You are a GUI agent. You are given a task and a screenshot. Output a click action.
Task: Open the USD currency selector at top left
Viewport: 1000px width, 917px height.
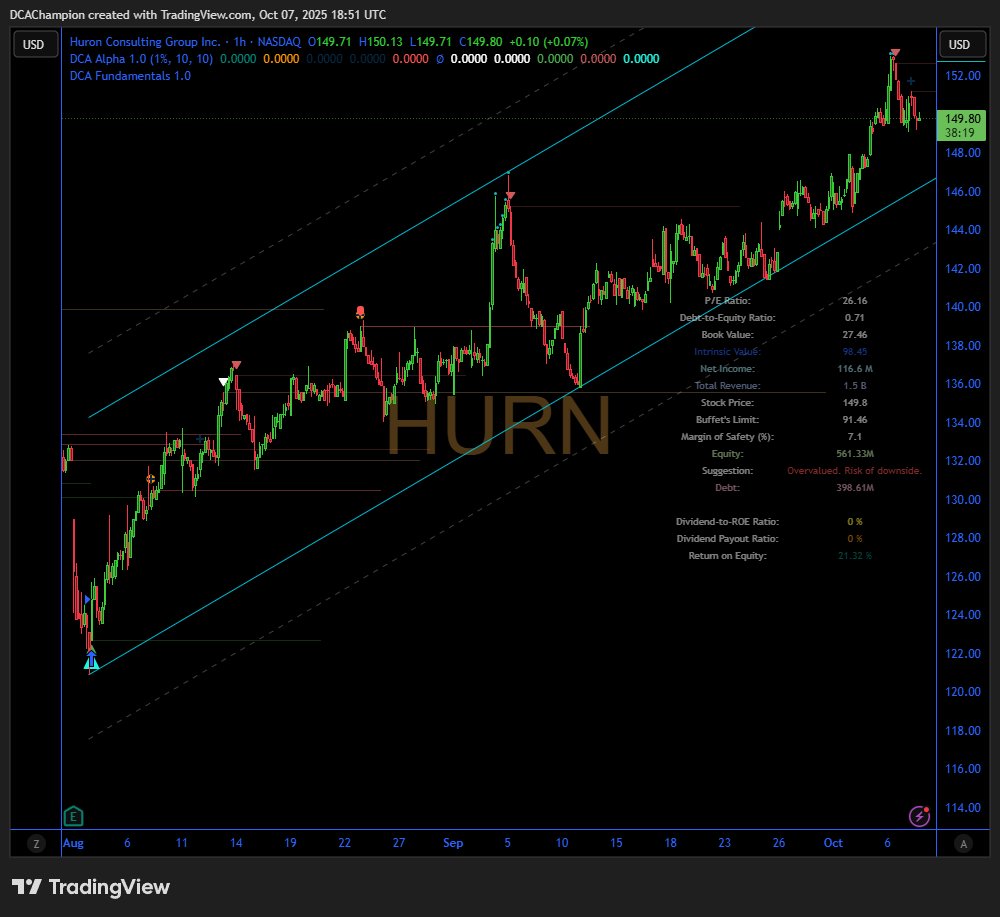pos(34,45)
